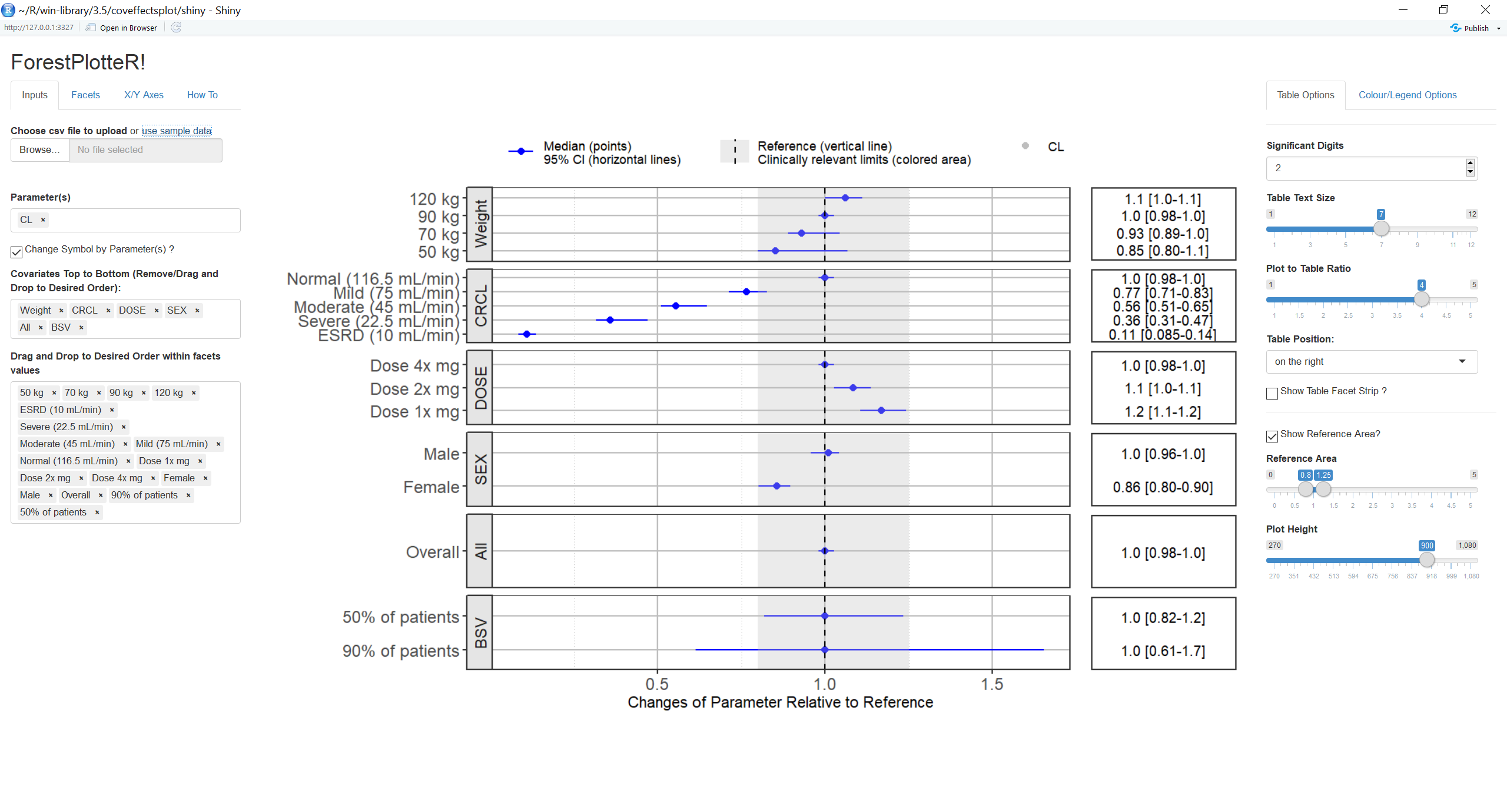Remove the 50% of patients tag
Viewport: 1507px width, 812px height.
click(x=97, y=513)
